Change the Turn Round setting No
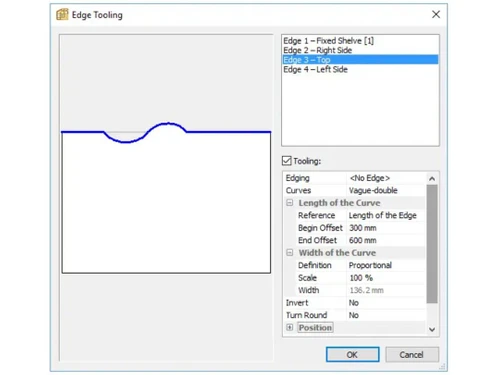Image resolution: width=500 pixels, height=375 pixels. coord(386,315)
